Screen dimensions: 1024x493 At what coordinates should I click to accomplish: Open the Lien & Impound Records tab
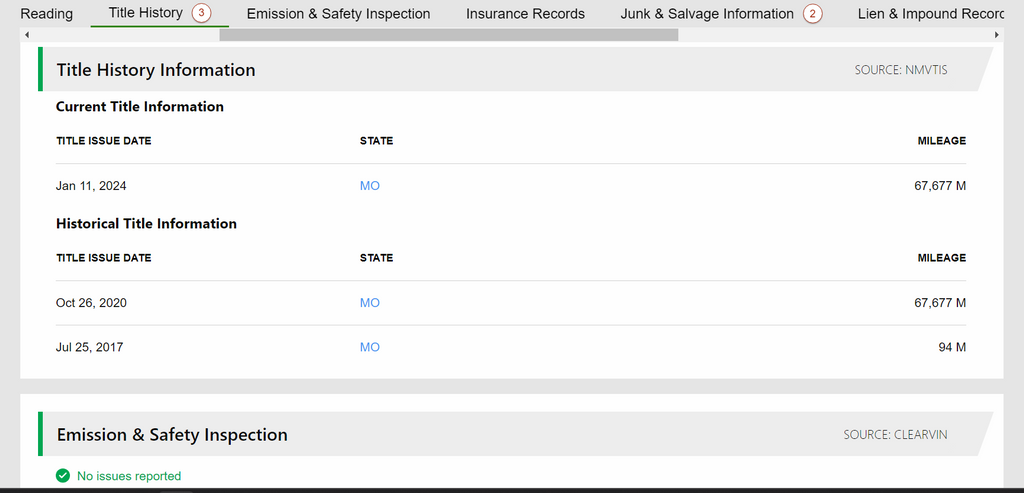[x=932, y=14]
